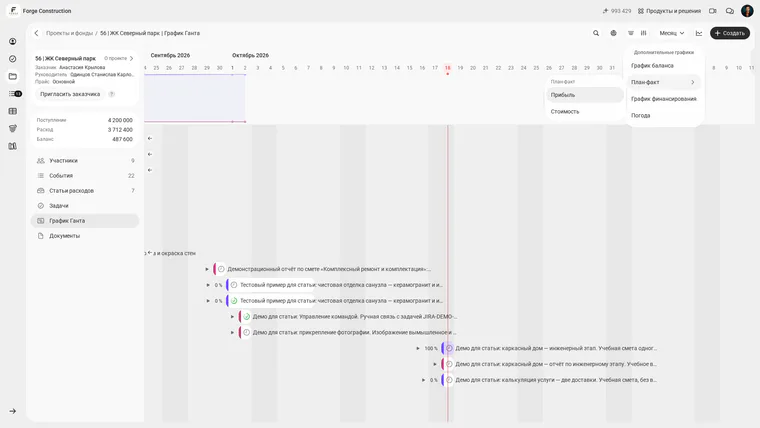The width and height of the screenshot is (760, 428).
Task: Select «Погода» from charts menu
Action: [664, 115]
